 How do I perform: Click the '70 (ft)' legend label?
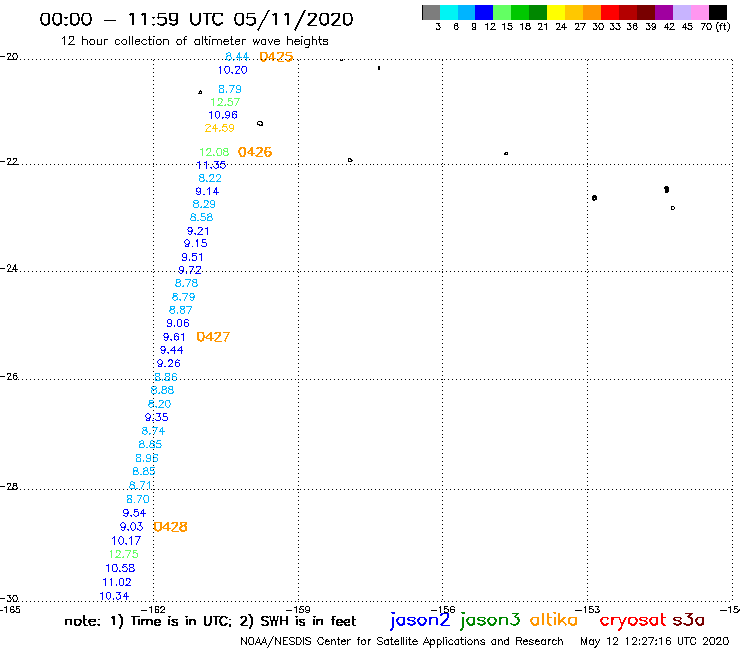click(715, 26)
